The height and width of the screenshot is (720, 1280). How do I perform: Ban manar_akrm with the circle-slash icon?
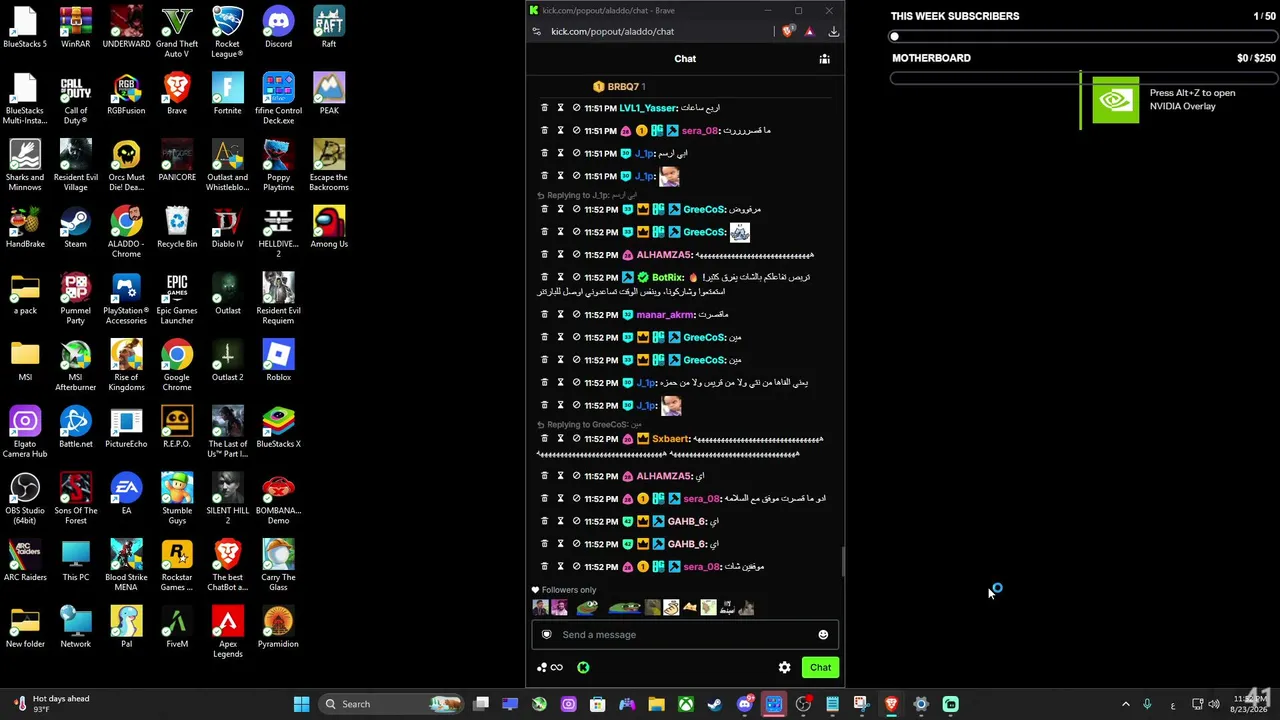click(x=576, y=315)
